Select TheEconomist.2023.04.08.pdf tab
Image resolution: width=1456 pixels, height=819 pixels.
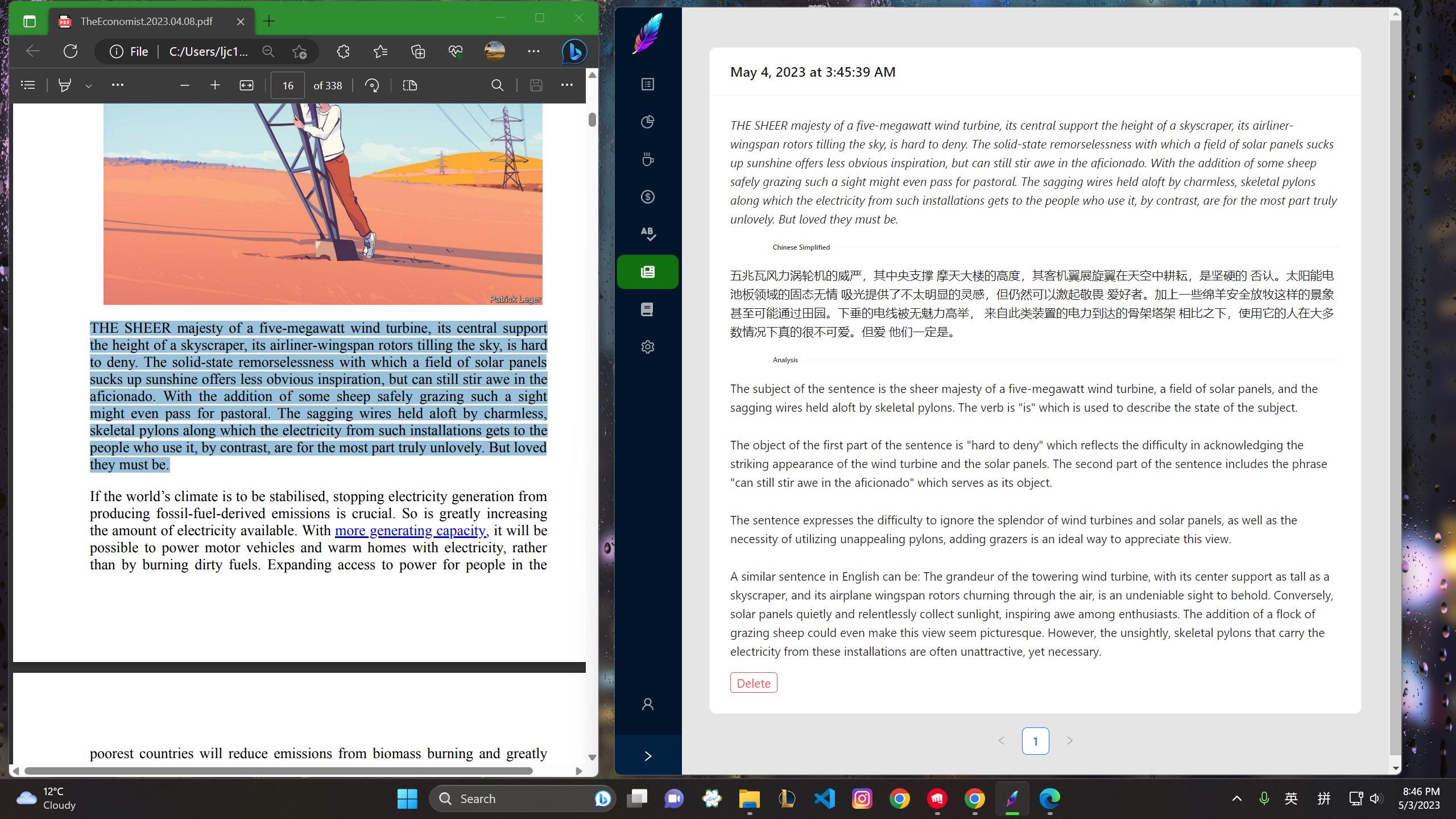(147, 22)
